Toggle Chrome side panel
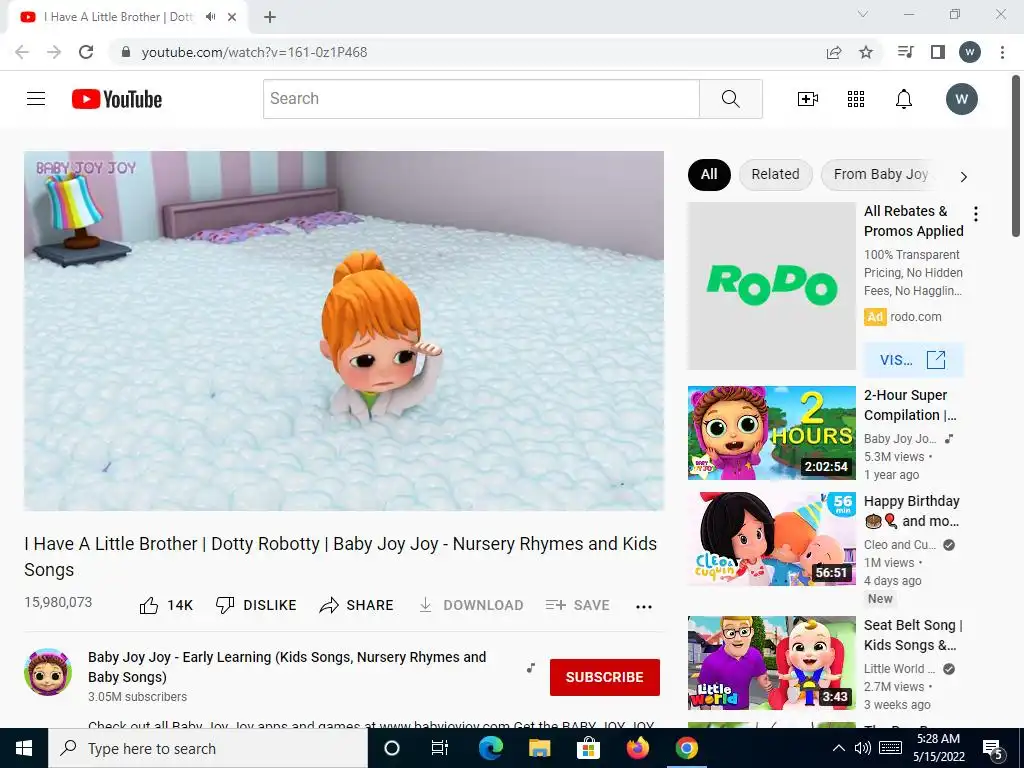Screen dimensions: 1024x768 click(x=938, y=52)
